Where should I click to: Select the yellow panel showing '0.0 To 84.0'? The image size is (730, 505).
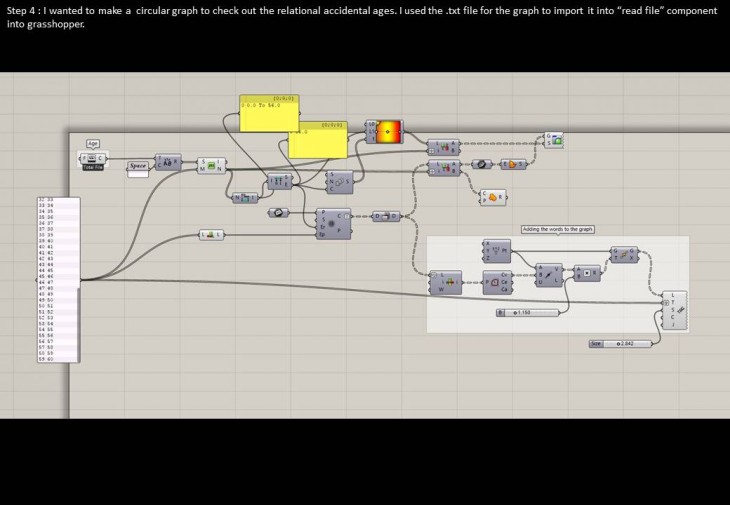tap(269, 114)
